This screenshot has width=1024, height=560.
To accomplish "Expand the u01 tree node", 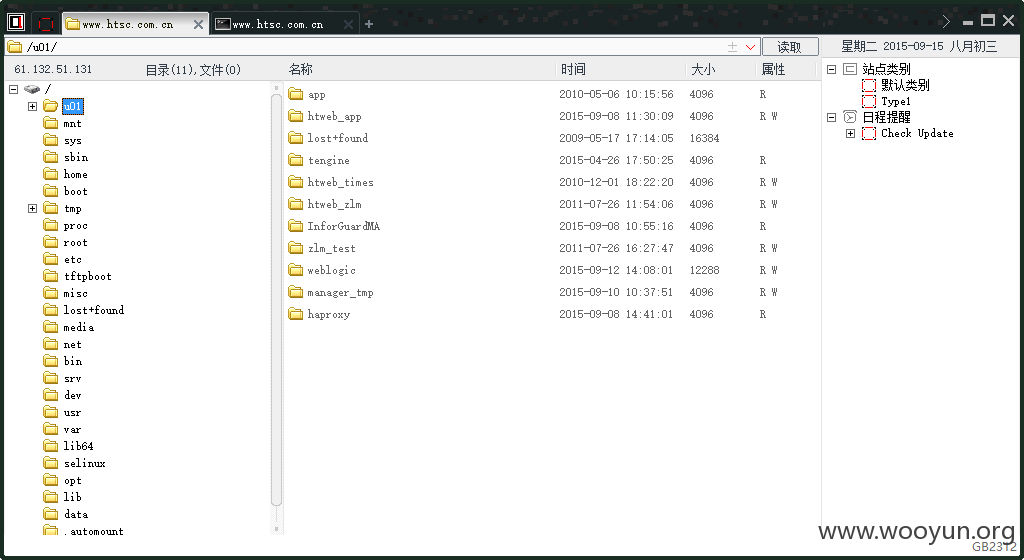I will 32,106.
